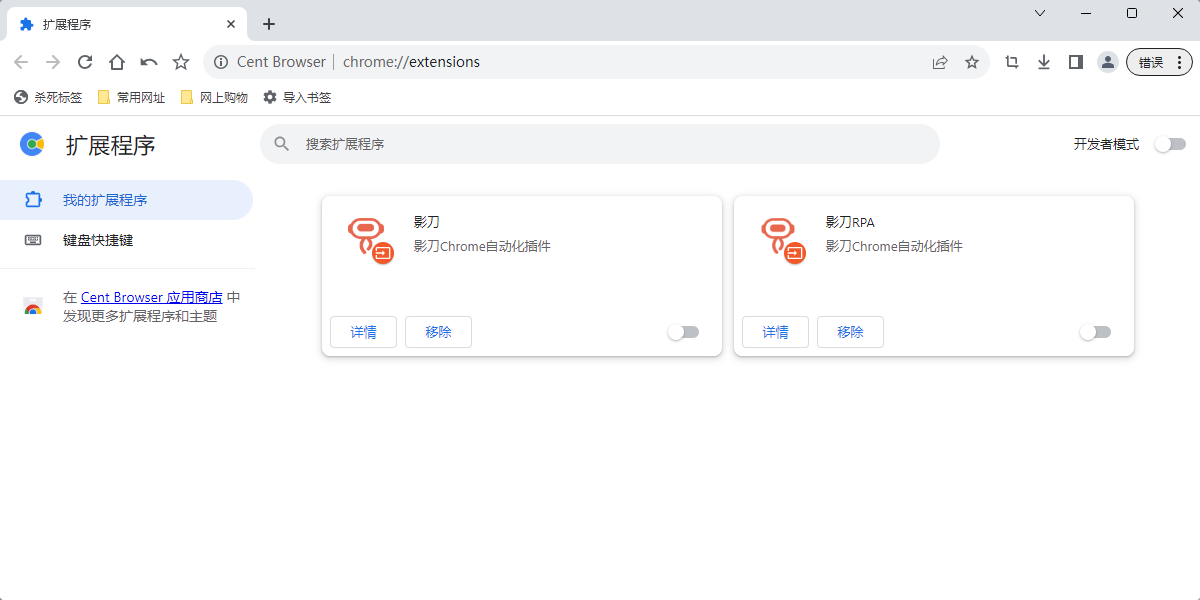Click 移除 for 影刀RPA extension

click(x=850, y=332)
